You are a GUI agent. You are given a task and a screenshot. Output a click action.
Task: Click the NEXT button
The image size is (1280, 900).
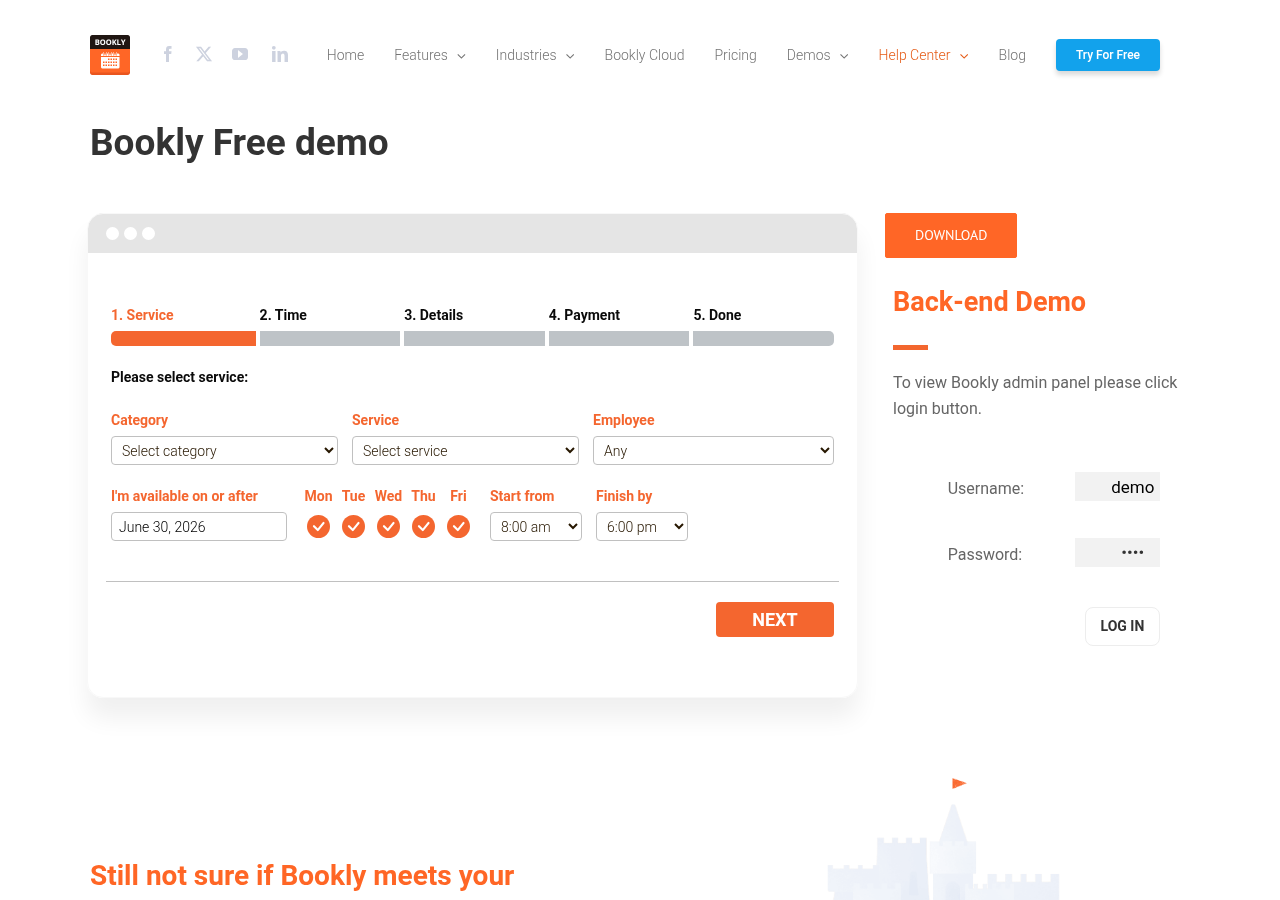pyautogui.click(x=775, y=619)
